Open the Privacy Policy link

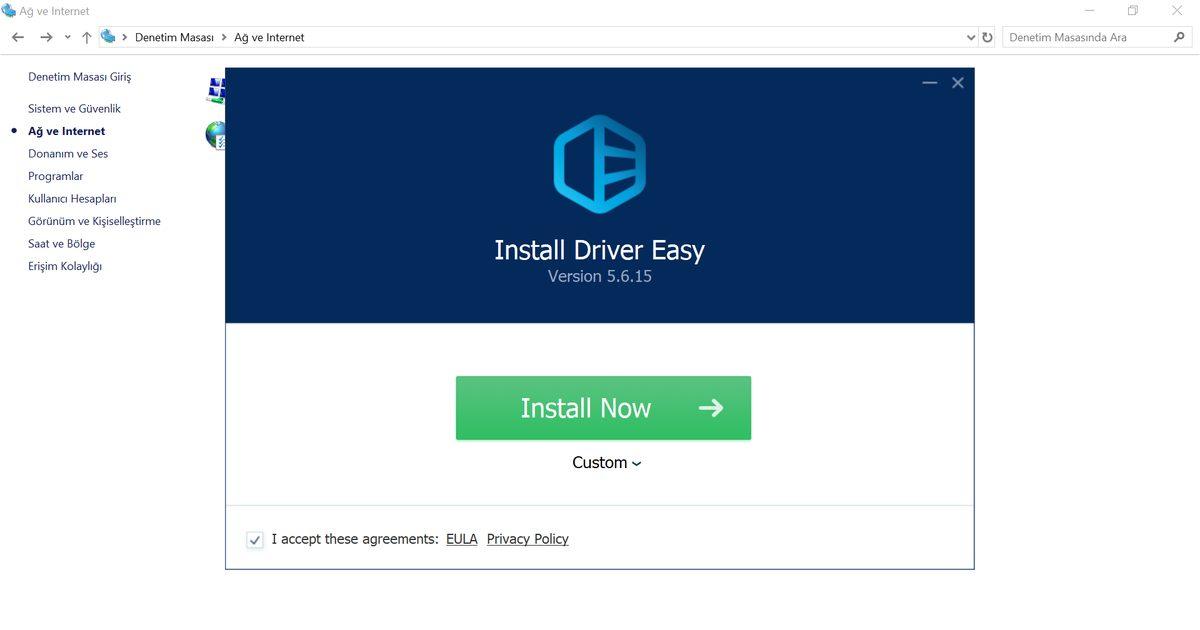527,539
